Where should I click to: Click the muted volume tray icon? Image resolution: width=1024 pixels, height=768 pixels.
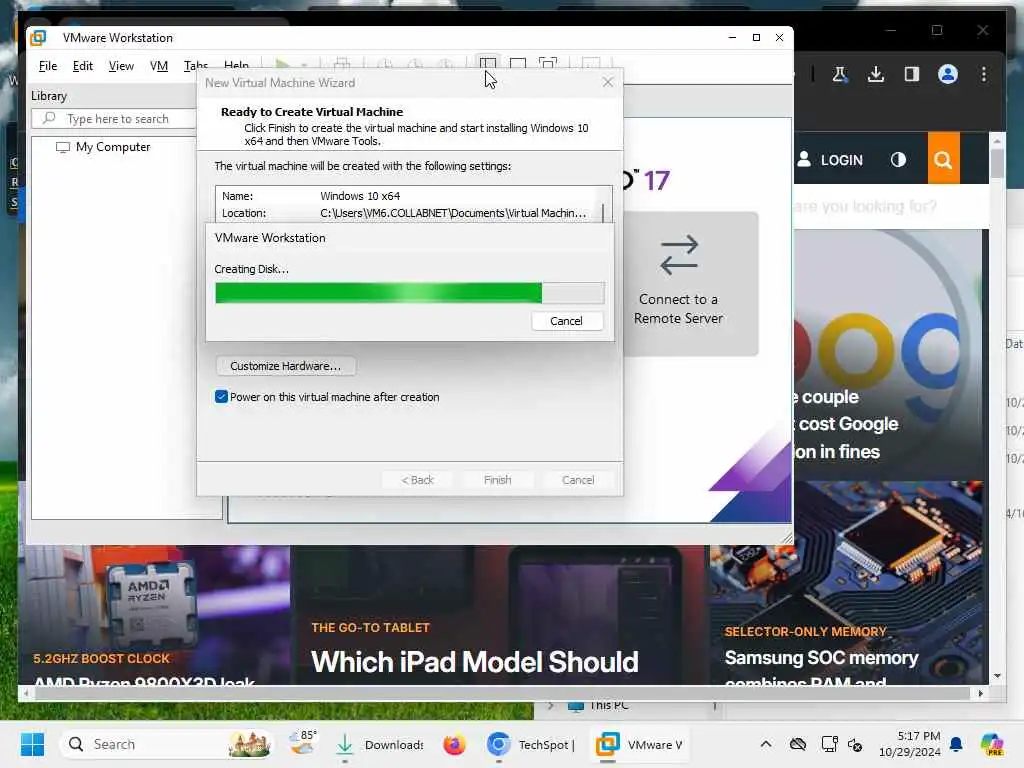coord(855,744)
